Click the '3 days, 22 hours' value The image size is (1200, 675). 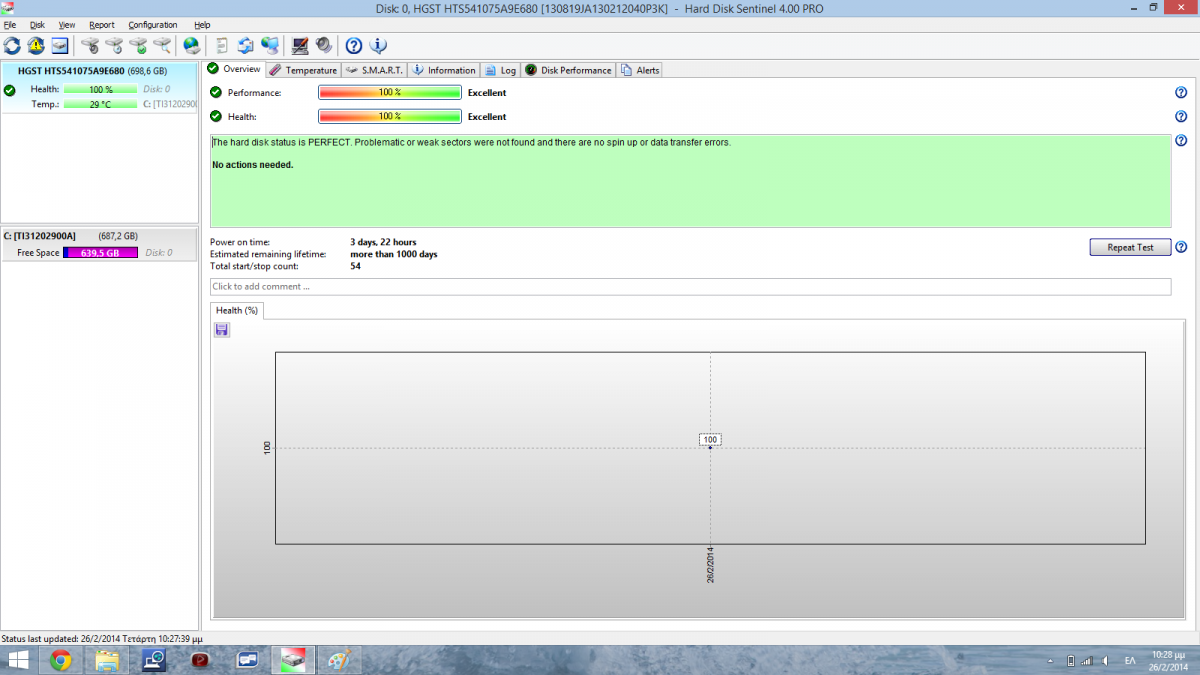(383, 242)
